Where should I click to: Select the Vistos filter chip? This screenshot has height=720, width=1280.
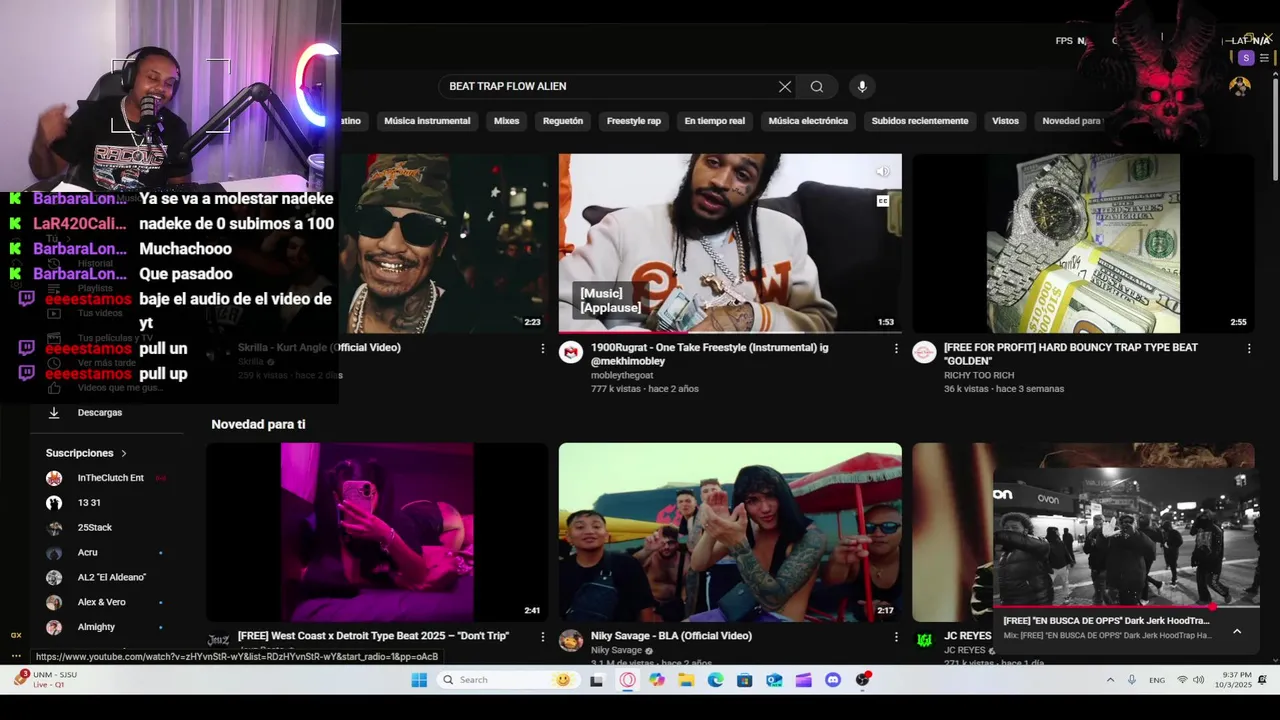pos(1005,121)
